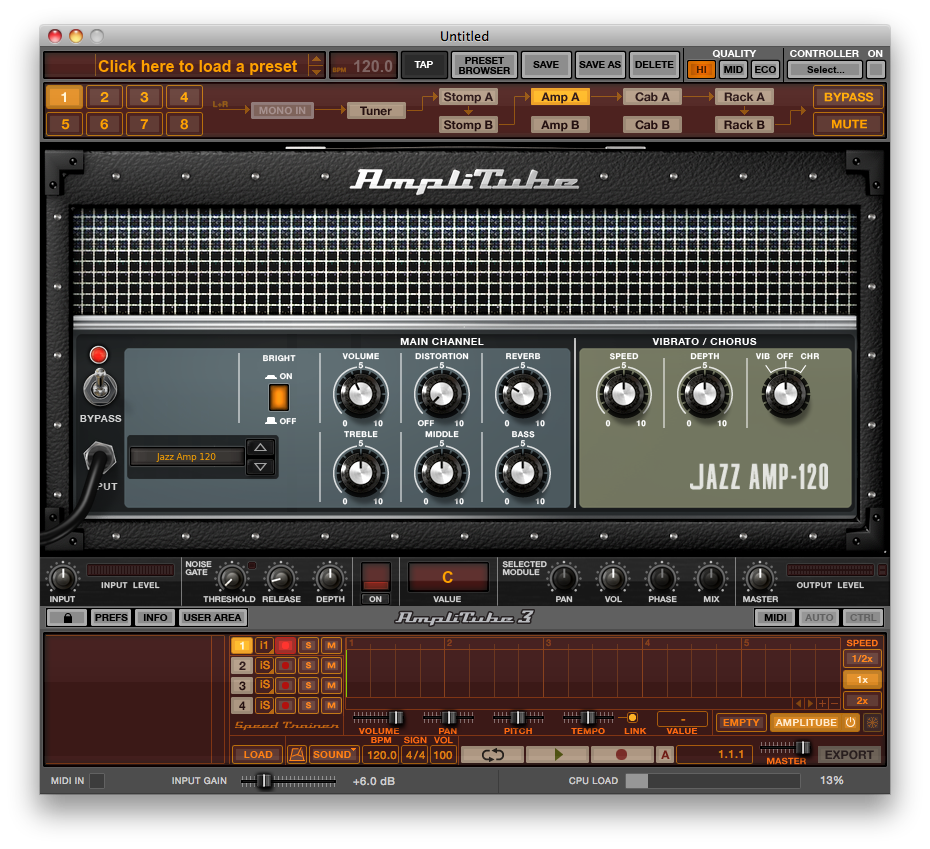Click the SAVE AS button
This screenshot has width=930, height=849.
[x=600, y=65]
